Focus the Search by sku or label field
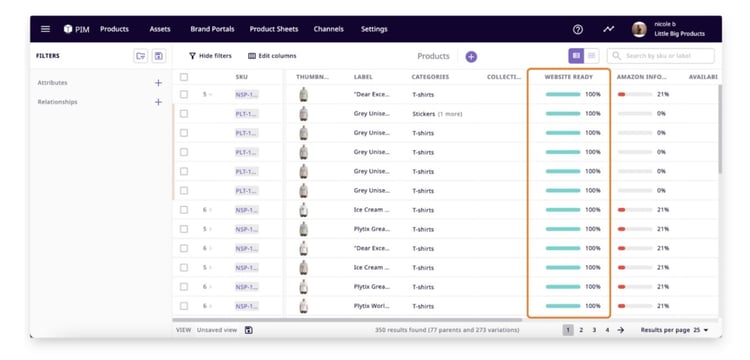This screenshot has height=360, width=750. coord(661,56)
